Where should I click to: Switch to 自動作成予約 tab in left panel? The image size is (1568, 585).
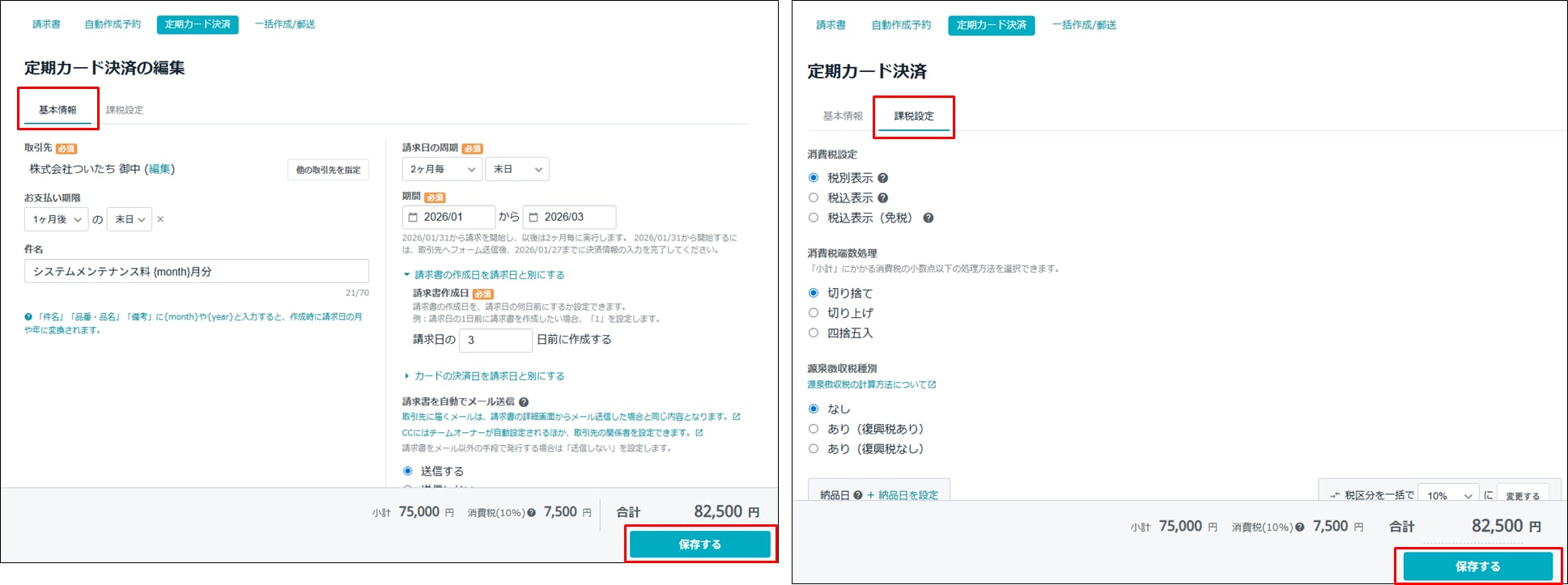113,24
